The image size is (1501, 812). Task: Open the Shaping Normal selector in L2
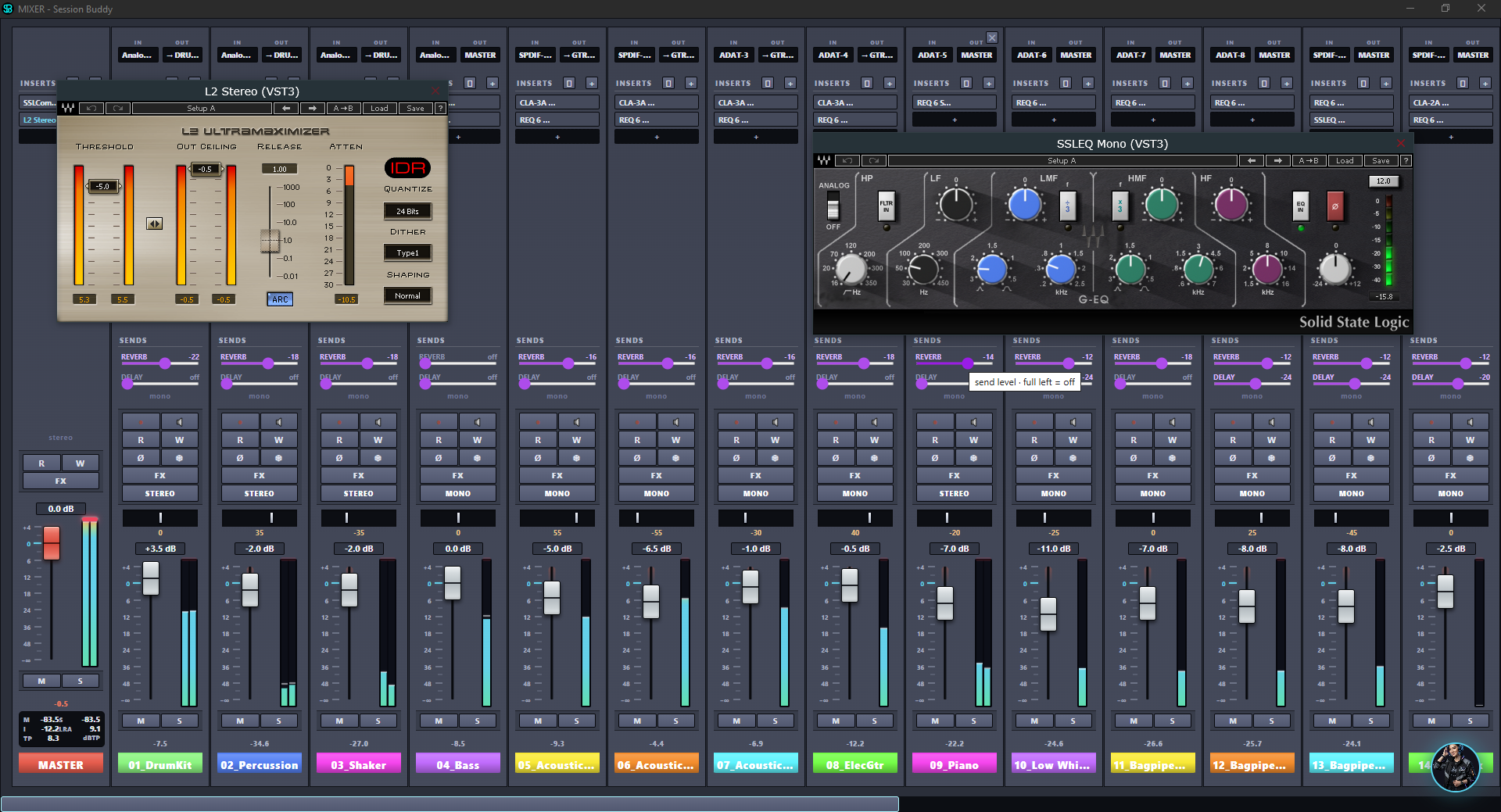coord(407,295)
